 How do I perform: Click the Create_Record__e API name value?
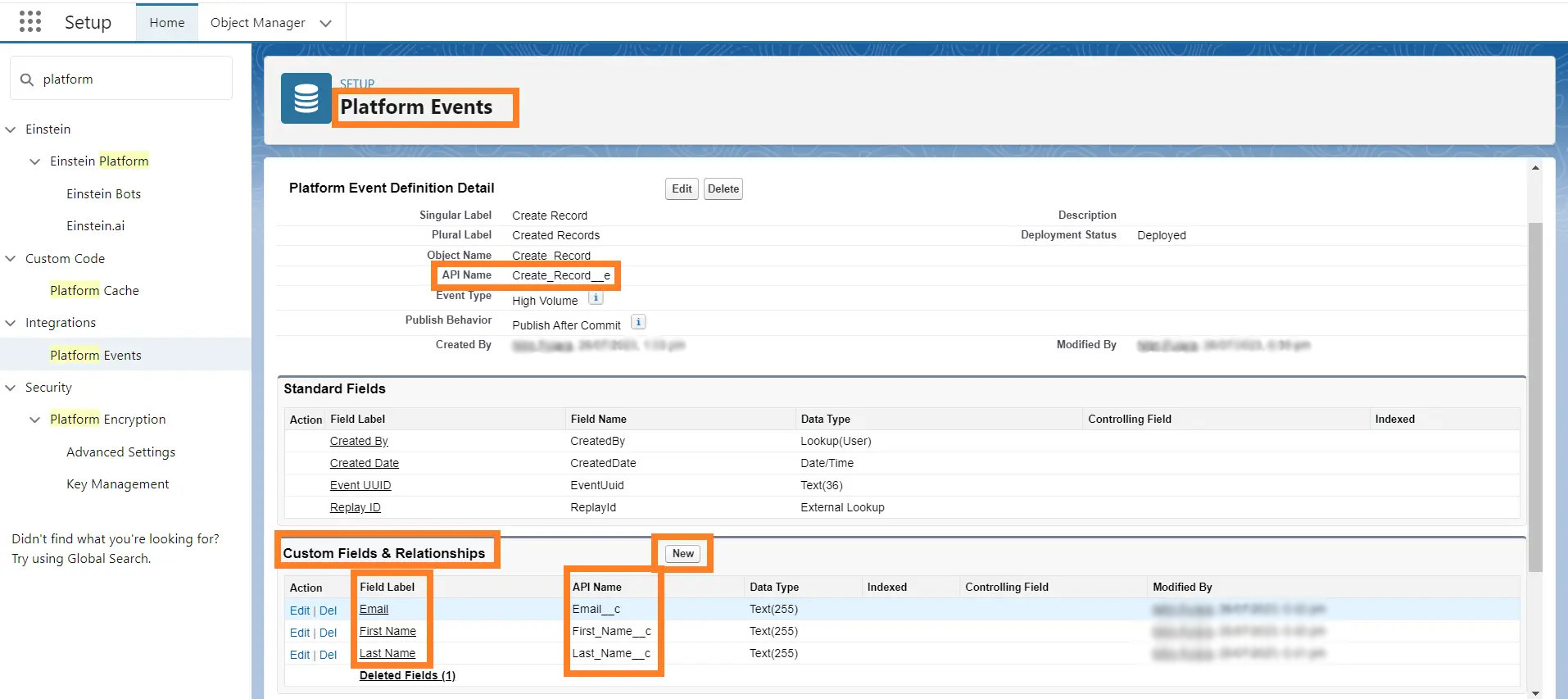561,276
